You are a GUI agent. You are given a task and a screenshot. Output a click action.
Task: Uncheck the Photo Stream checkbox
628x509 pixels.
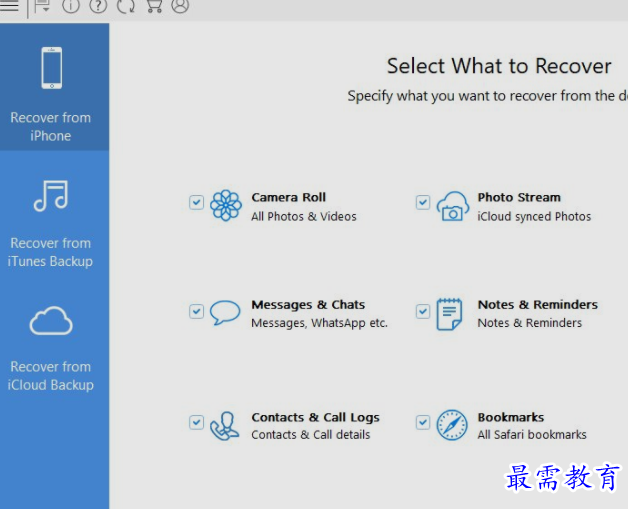point(423,202)
